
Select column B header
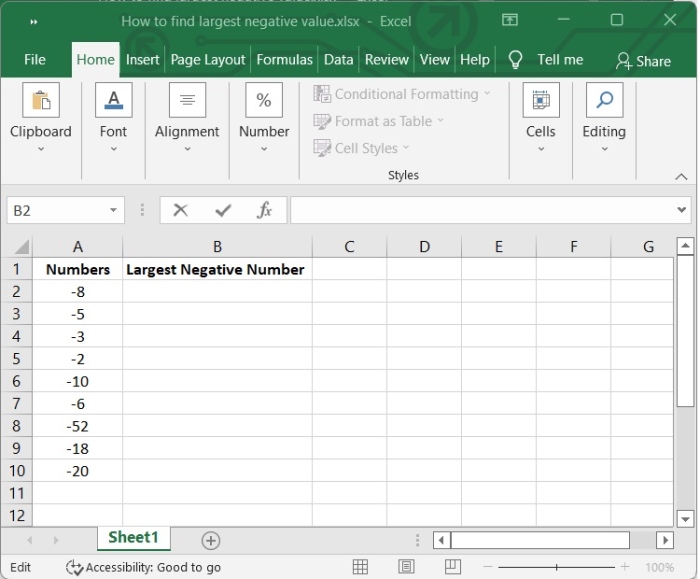pos(217,246)
